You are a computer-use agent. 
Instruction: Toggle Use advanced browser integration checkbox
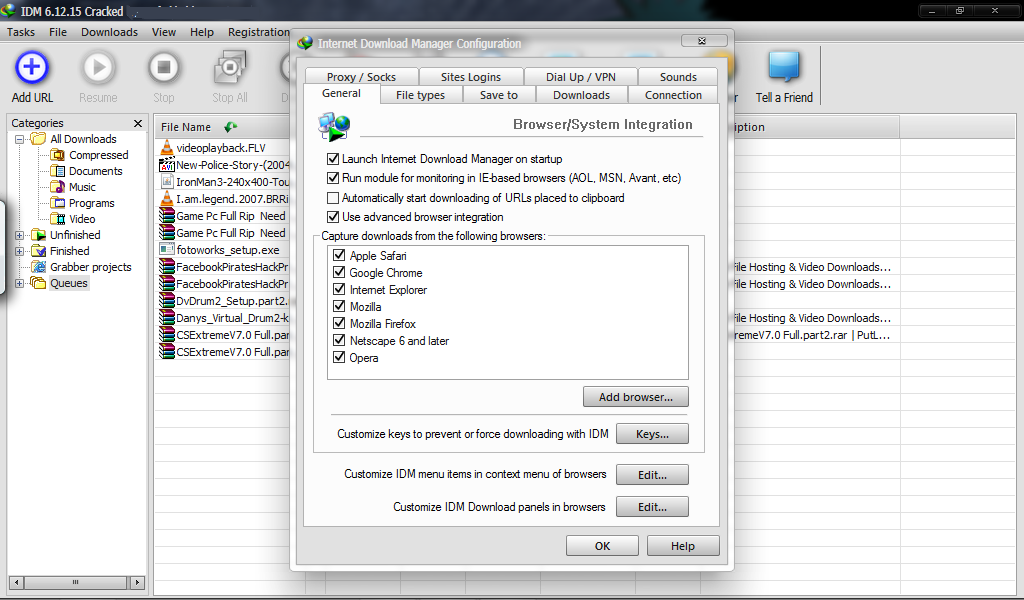[333, 217]
